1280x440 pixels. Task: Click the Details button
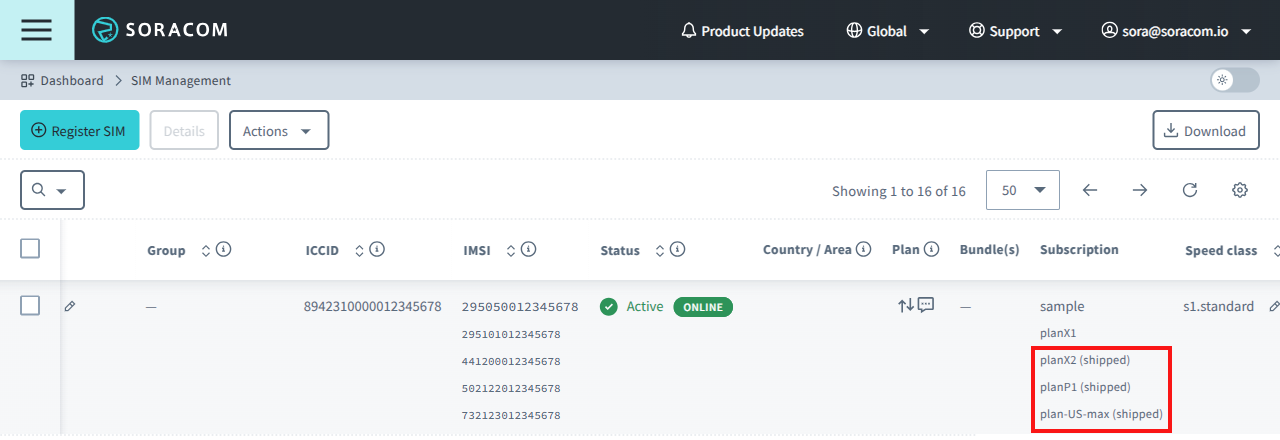tap(184, 130)
